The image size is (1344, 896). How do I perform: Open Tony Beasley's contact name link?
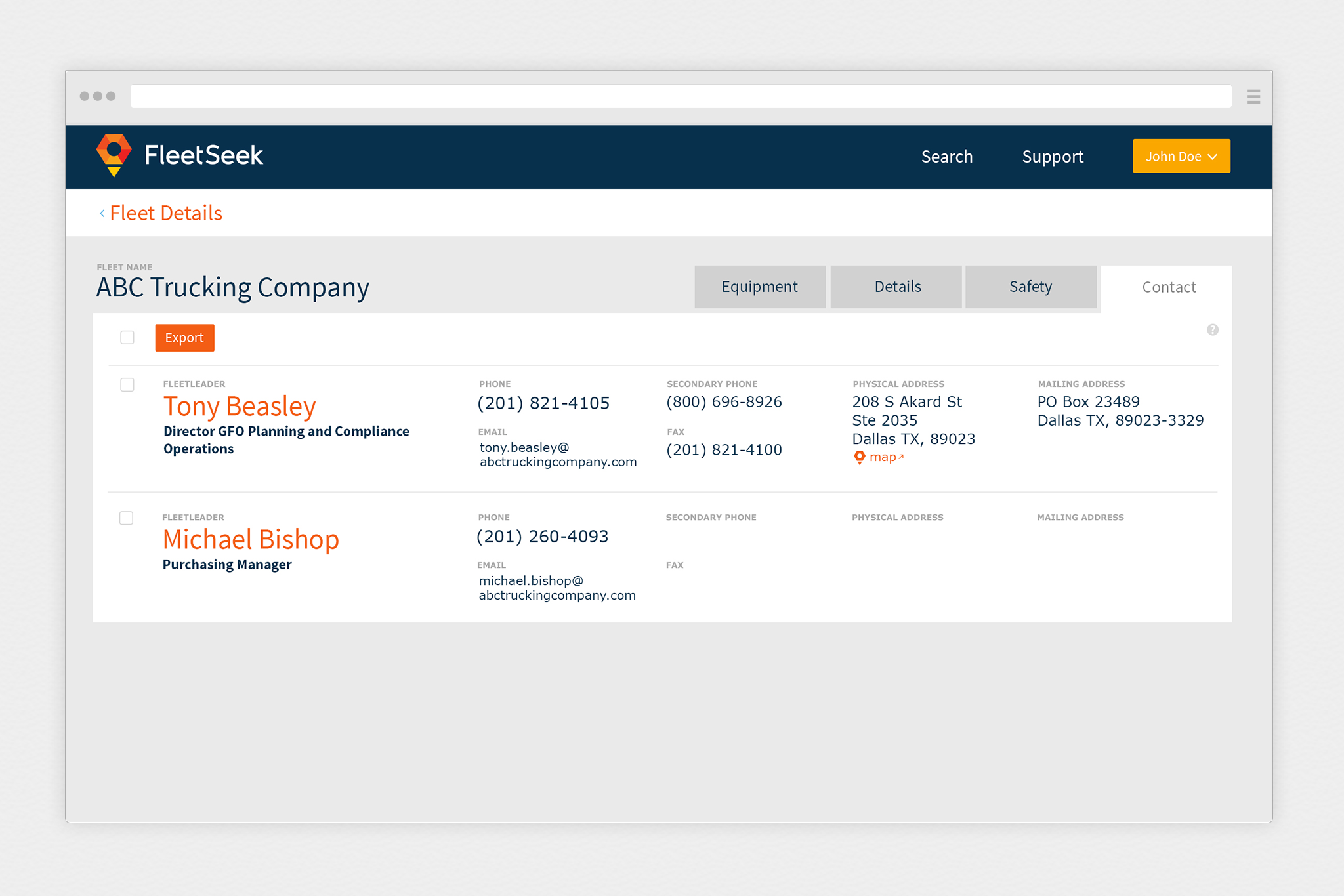tap(240, 406)
